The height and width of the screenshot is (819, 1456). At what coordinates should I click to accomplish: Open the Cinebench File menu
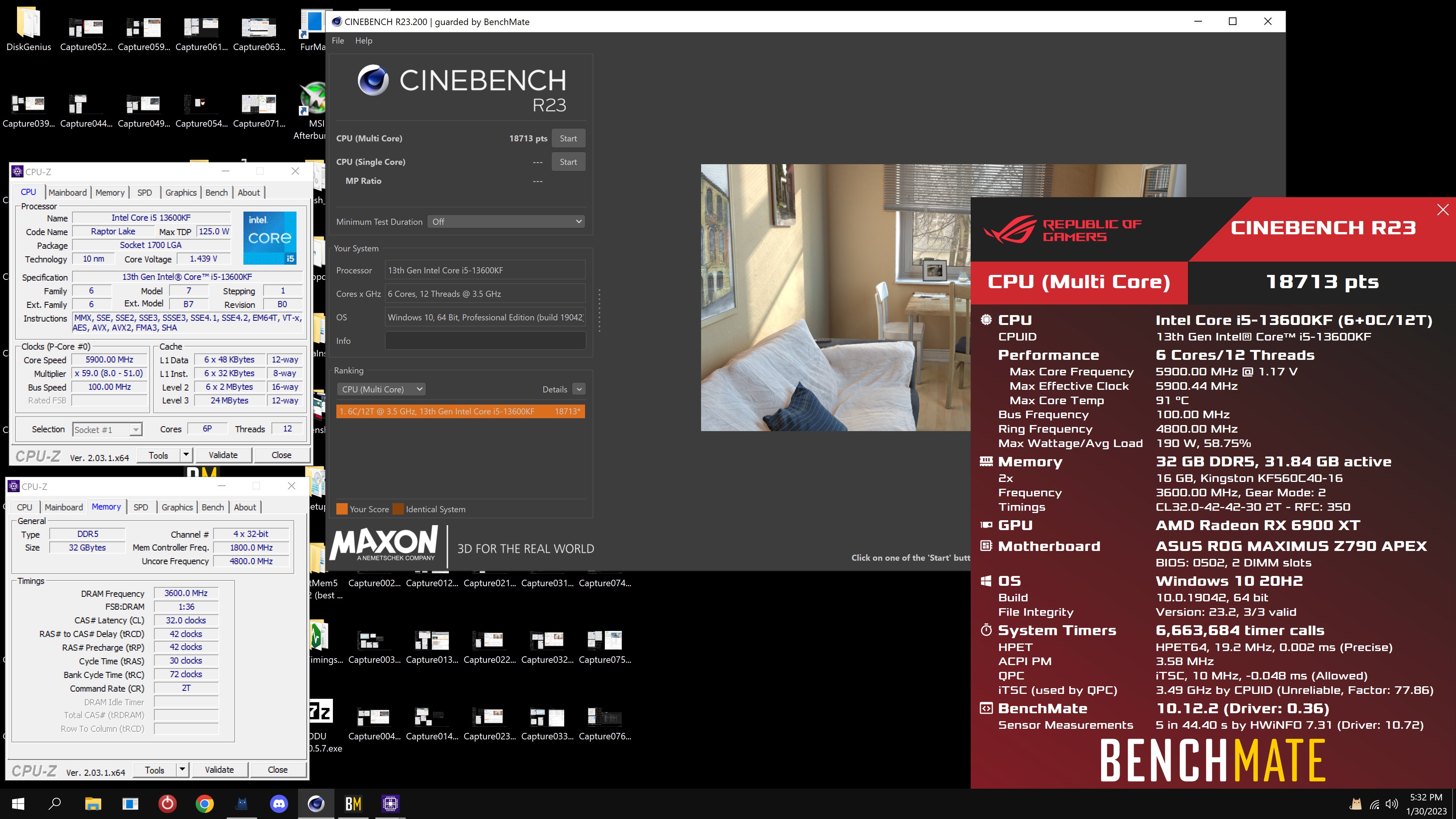(x=338, y=41)
